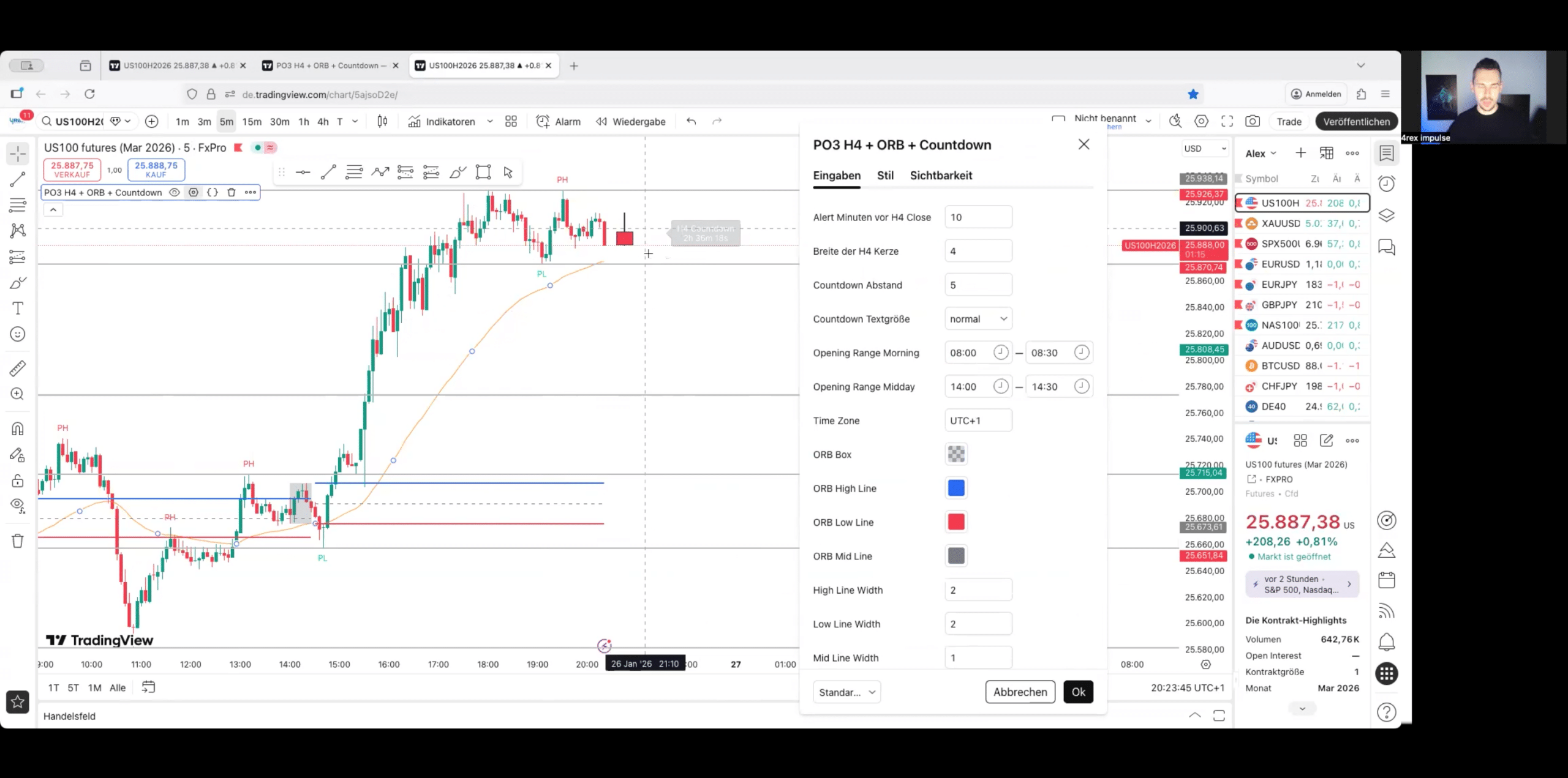Viewport: 1568px width, 778px height.
Task: Open Indikatoren menu
Action: pos(442,121)
